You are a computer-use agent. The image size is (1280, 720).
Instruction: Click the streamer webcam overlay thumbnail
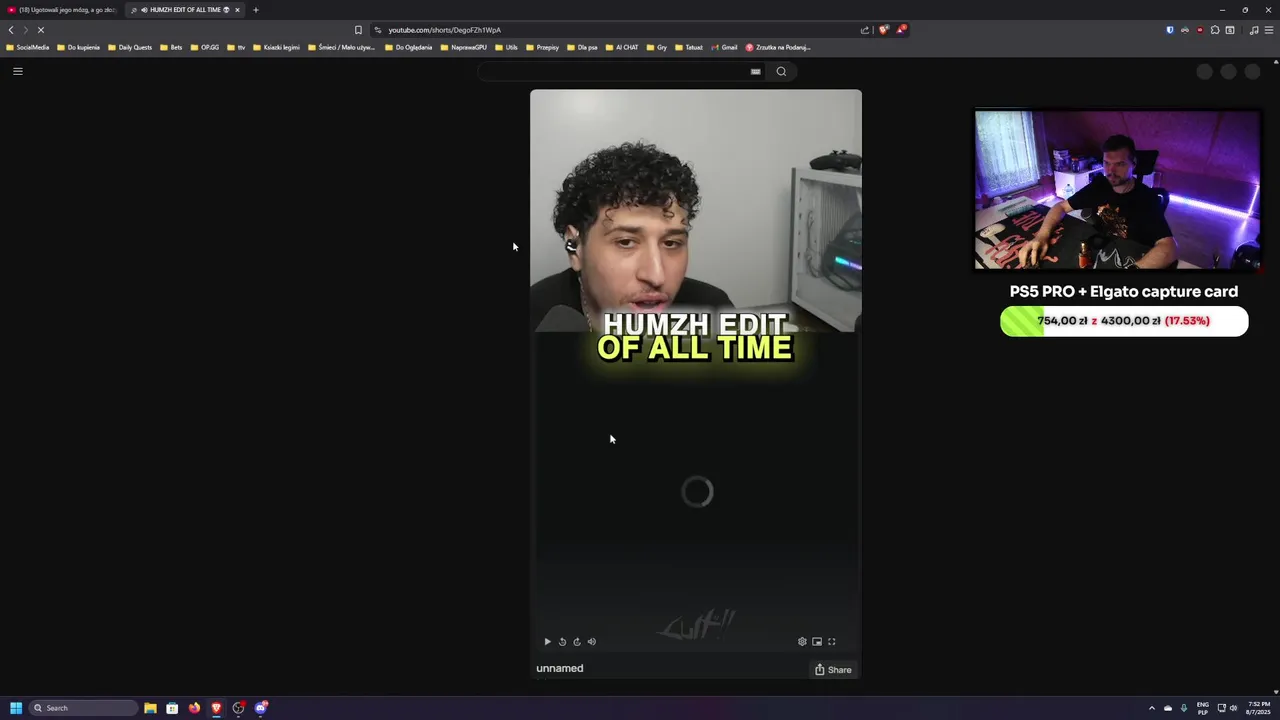point(1118,190)
